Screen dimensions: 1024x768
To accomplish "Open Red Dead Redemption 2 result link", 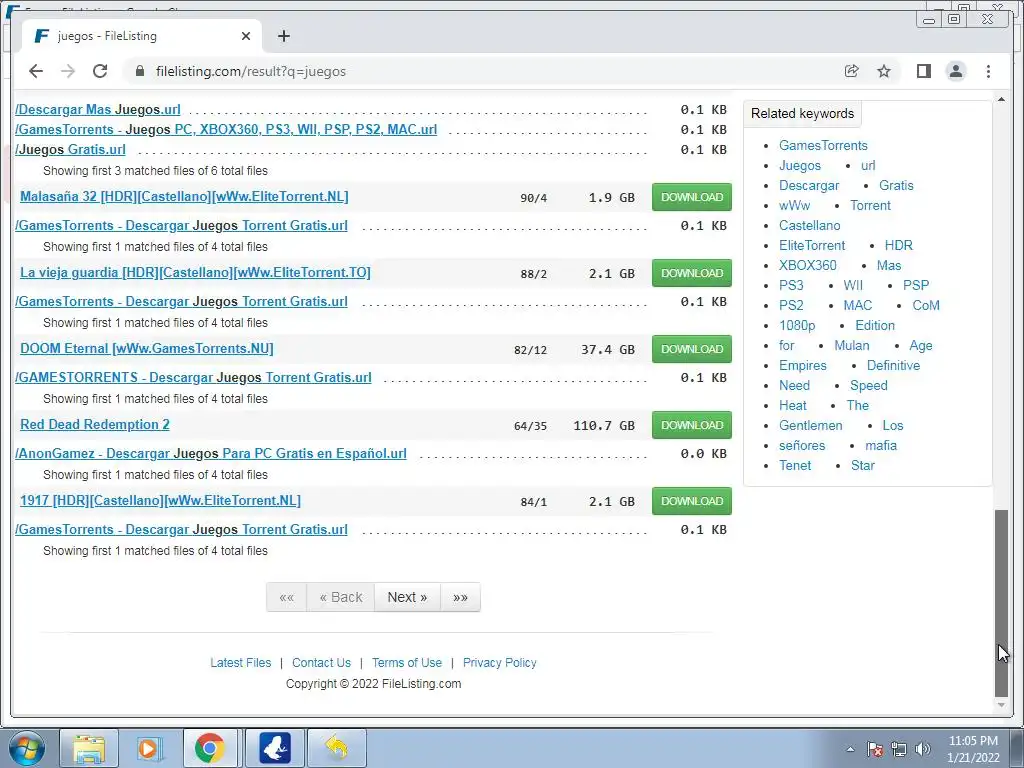I will [95, 424].
